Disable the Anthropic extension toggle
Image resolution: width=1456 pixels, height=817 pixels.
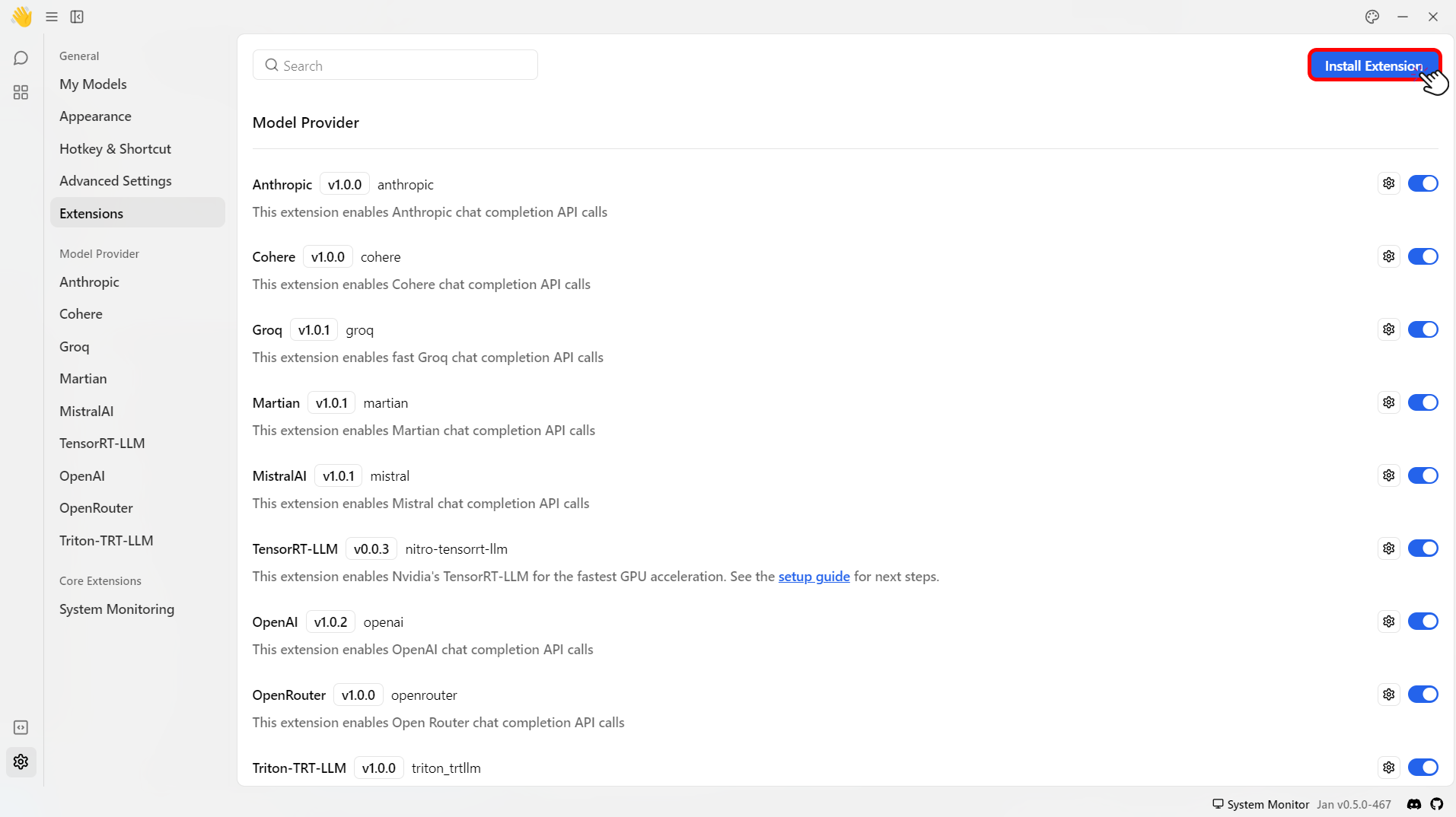(x=1423, y=183)
